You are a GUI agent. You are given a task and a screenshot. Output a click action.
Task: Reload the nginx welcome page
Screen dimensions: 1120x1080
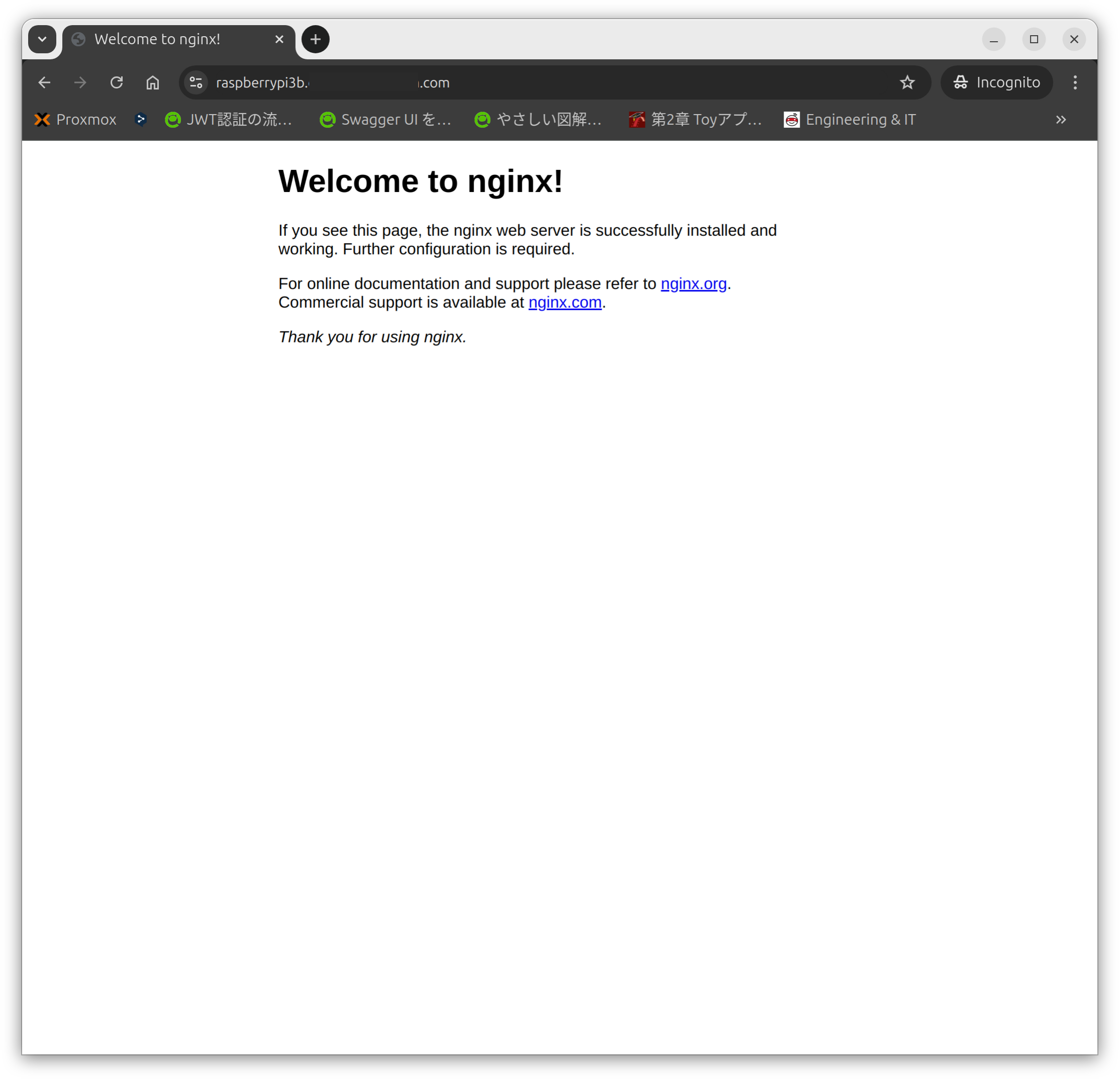pyautogui.click(x=117, y=83)
